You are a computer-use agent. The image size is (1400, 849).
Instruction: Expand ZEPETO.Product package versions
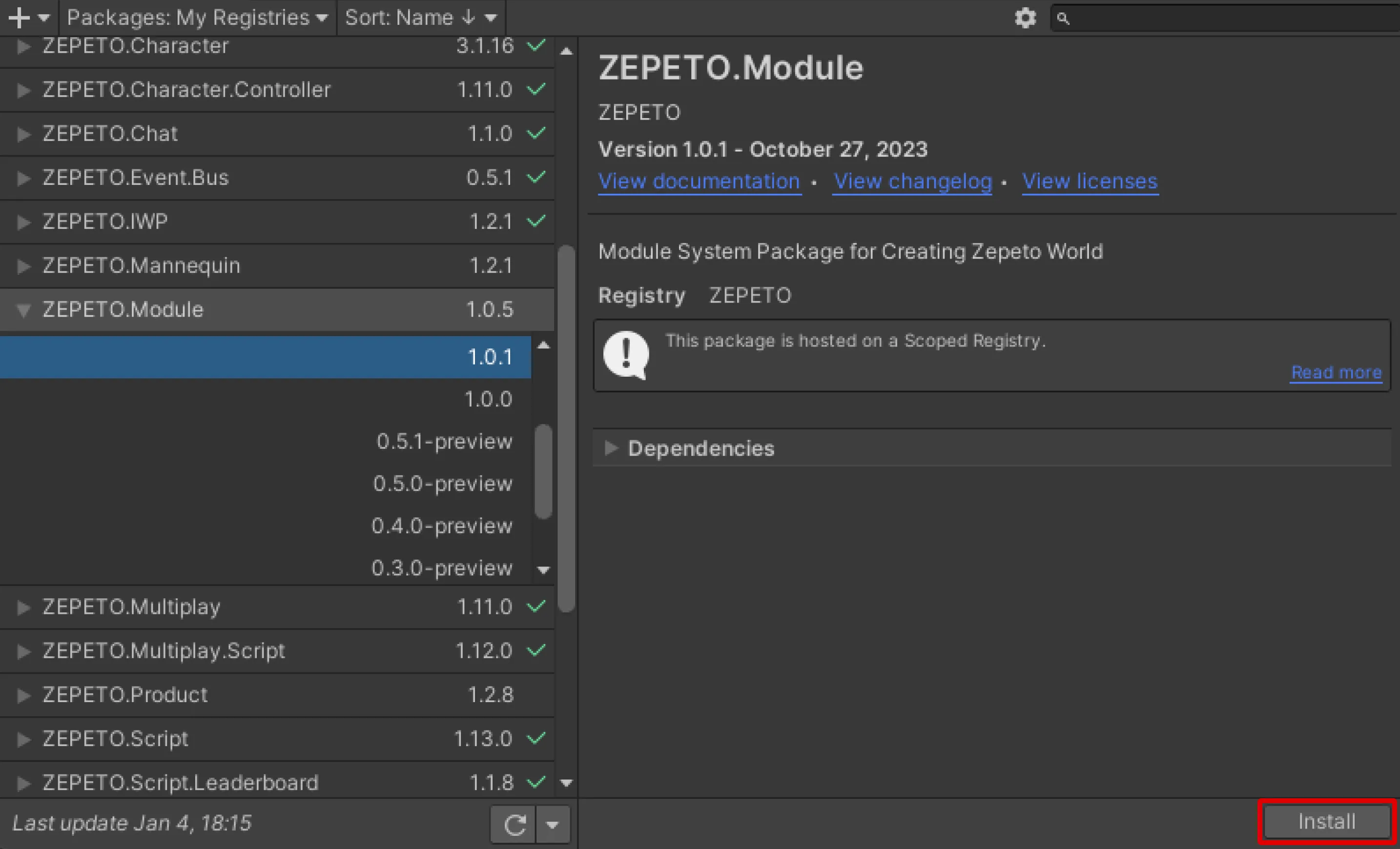tap(23, 695)
